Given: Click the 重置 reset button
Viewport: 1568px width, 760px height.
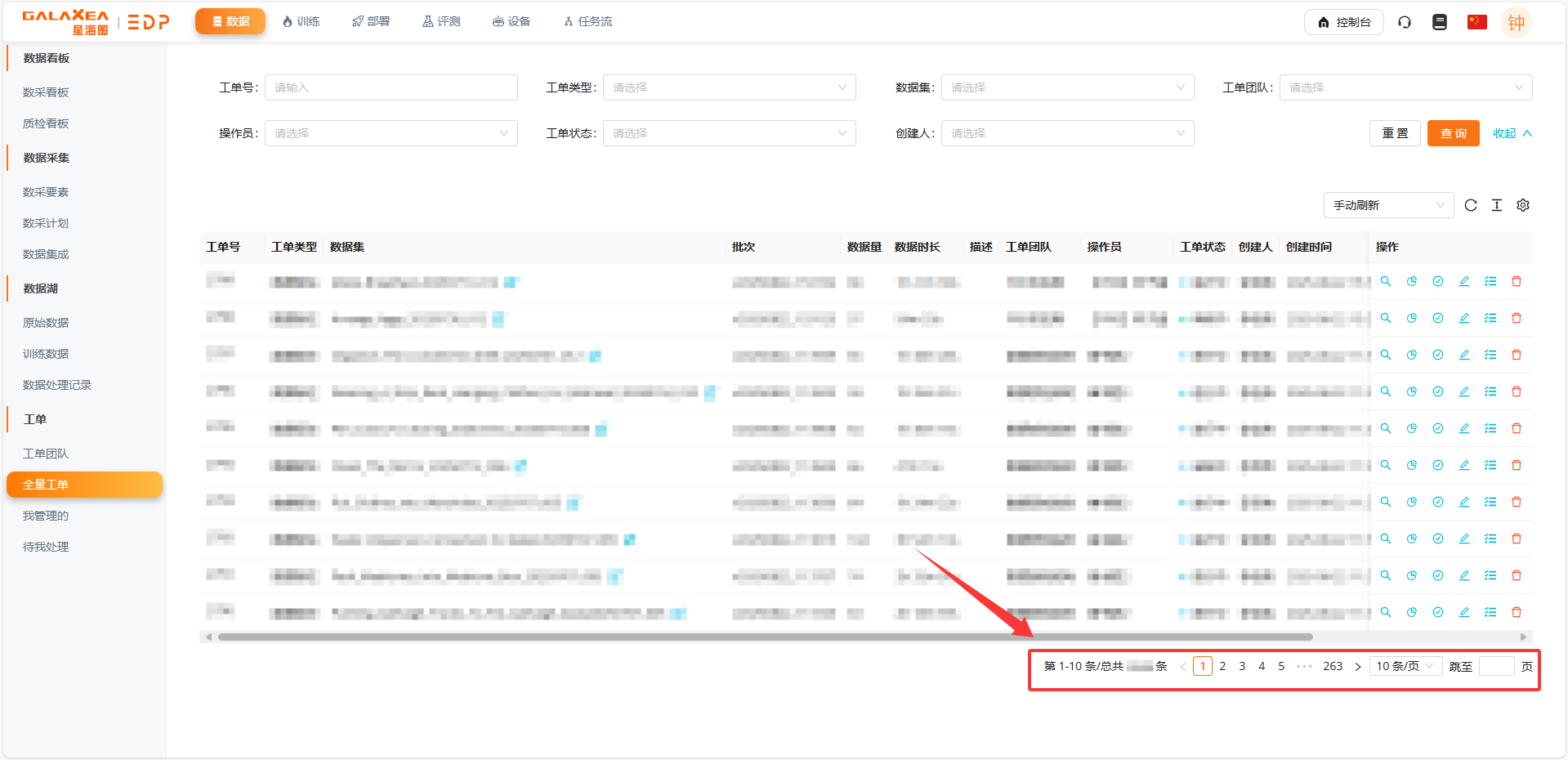Looking at the screenshot, I should [1395, 133].
